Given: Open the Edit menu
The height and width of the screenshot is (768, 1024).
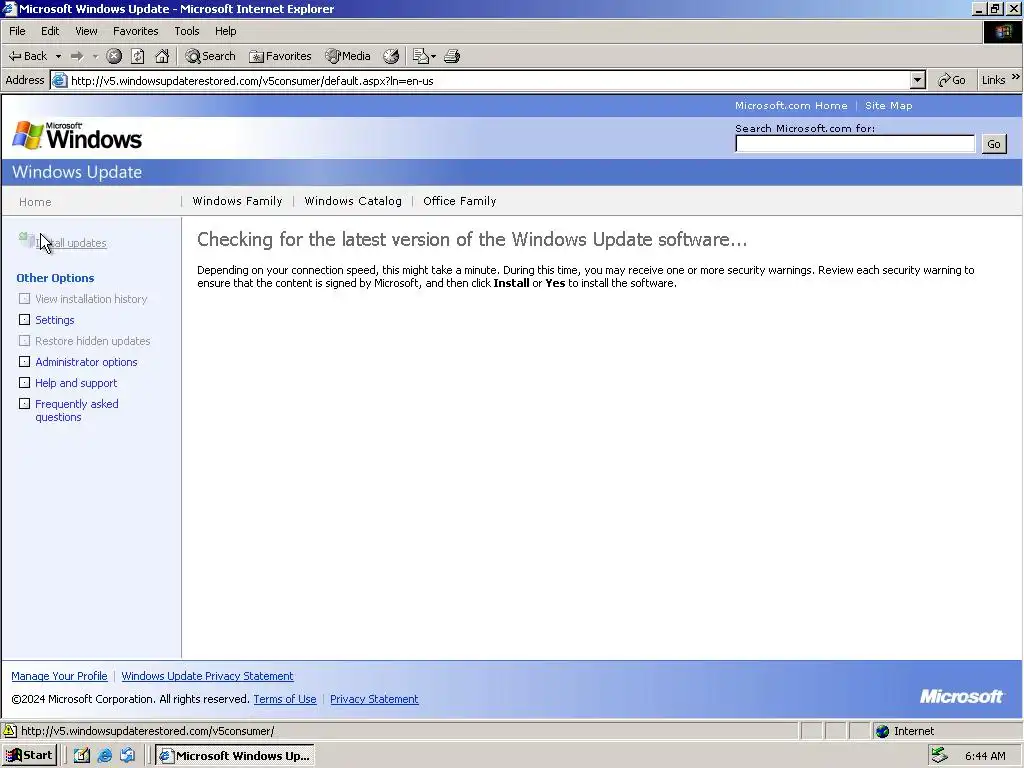Looking at the screenshot, I should [x=50, y=31].
